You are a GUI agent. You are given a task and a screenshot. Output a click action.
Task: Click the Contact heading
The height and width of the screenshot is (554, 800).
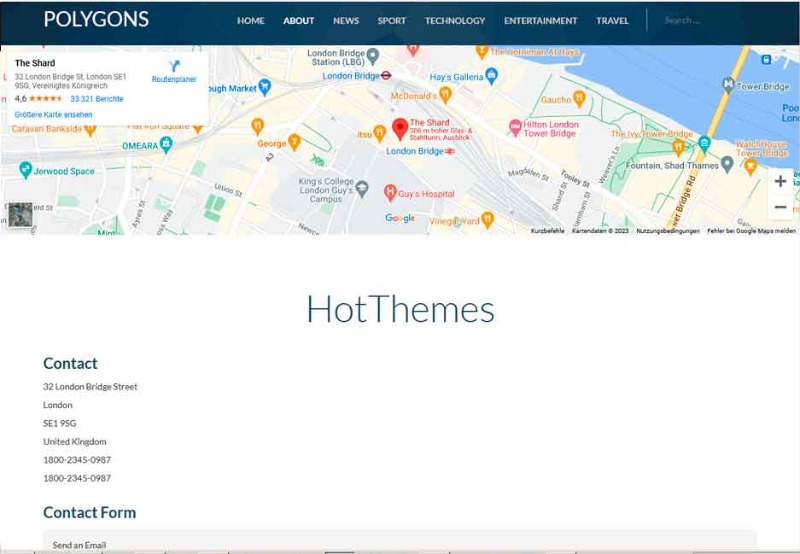click(x=70, y=363)
